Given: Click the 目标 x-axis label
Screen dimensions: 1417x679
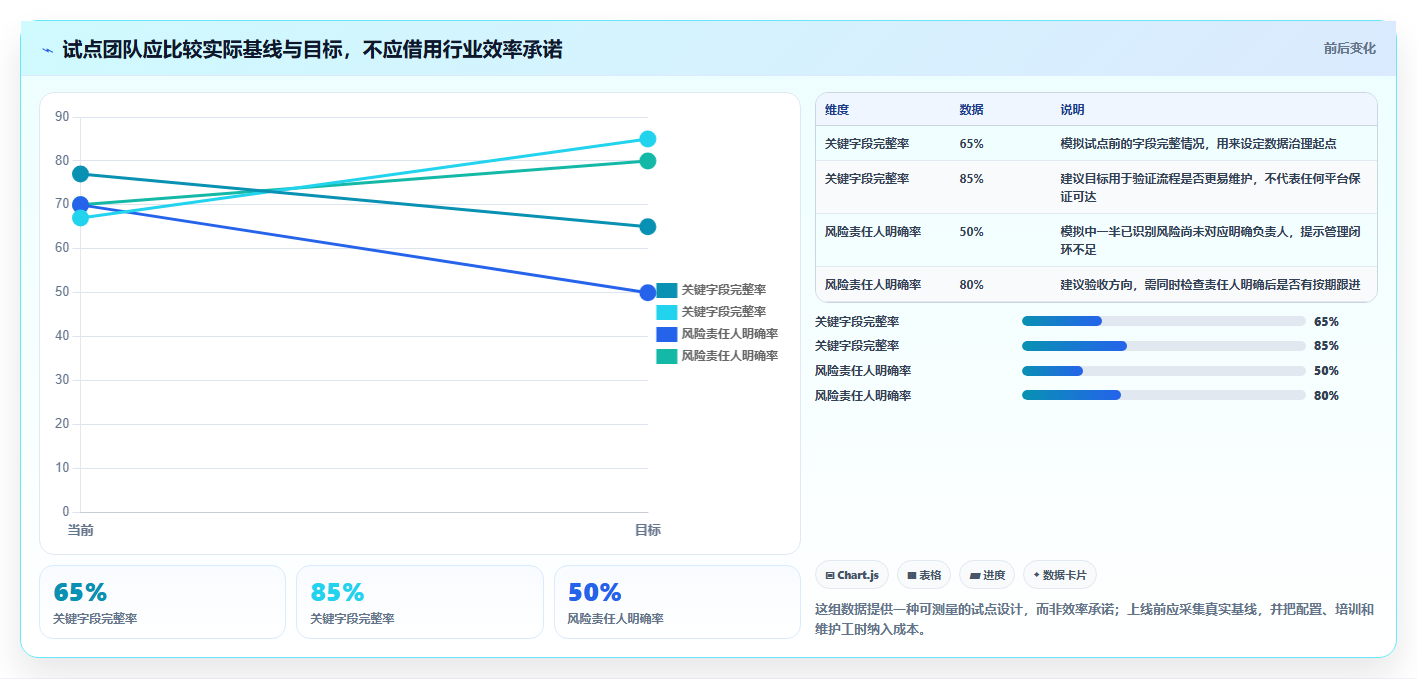Looking at the screenshot, I should 648,530.
